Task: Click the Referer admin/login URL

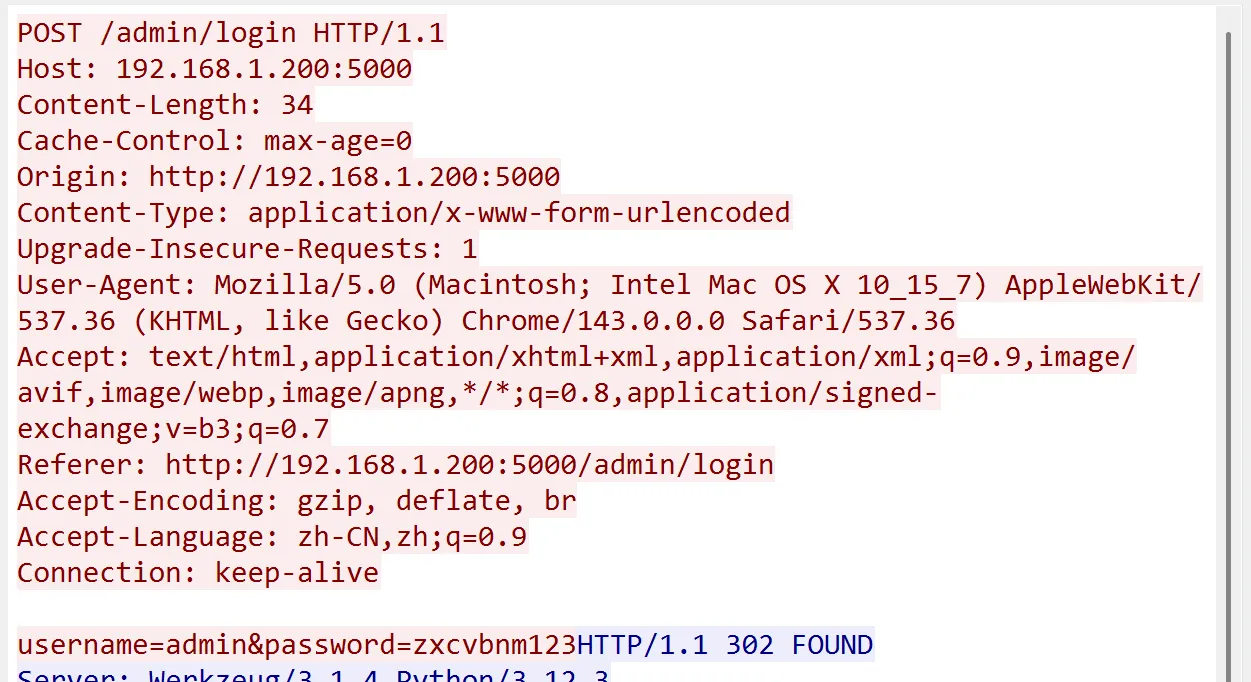Action: [x=469, y=465]
